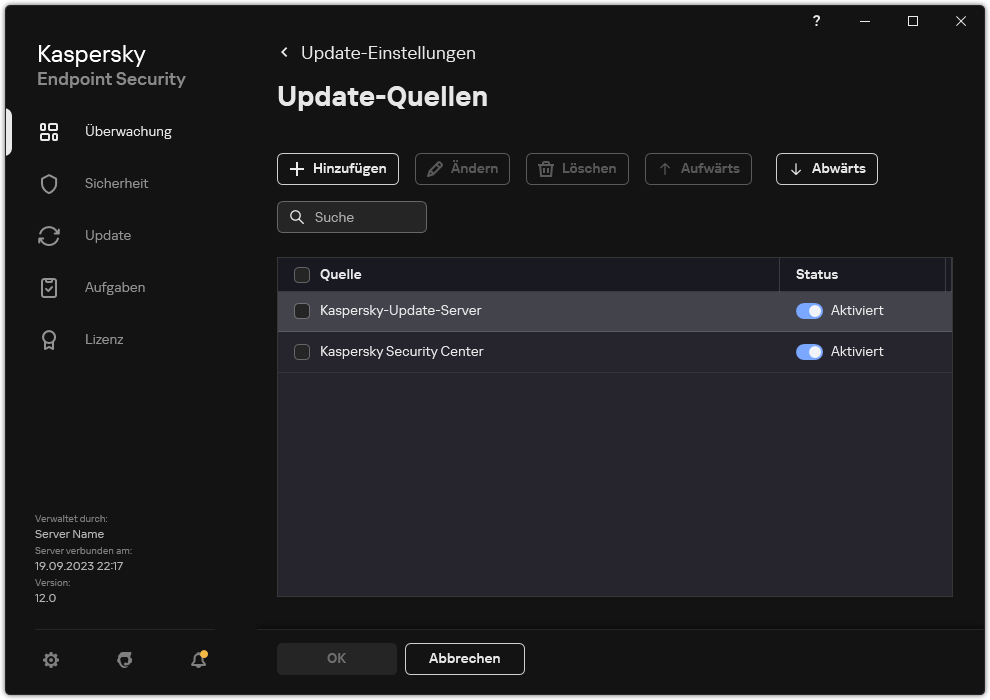
Task: Move the source up with Aufwärts
Action: [698, 169]
